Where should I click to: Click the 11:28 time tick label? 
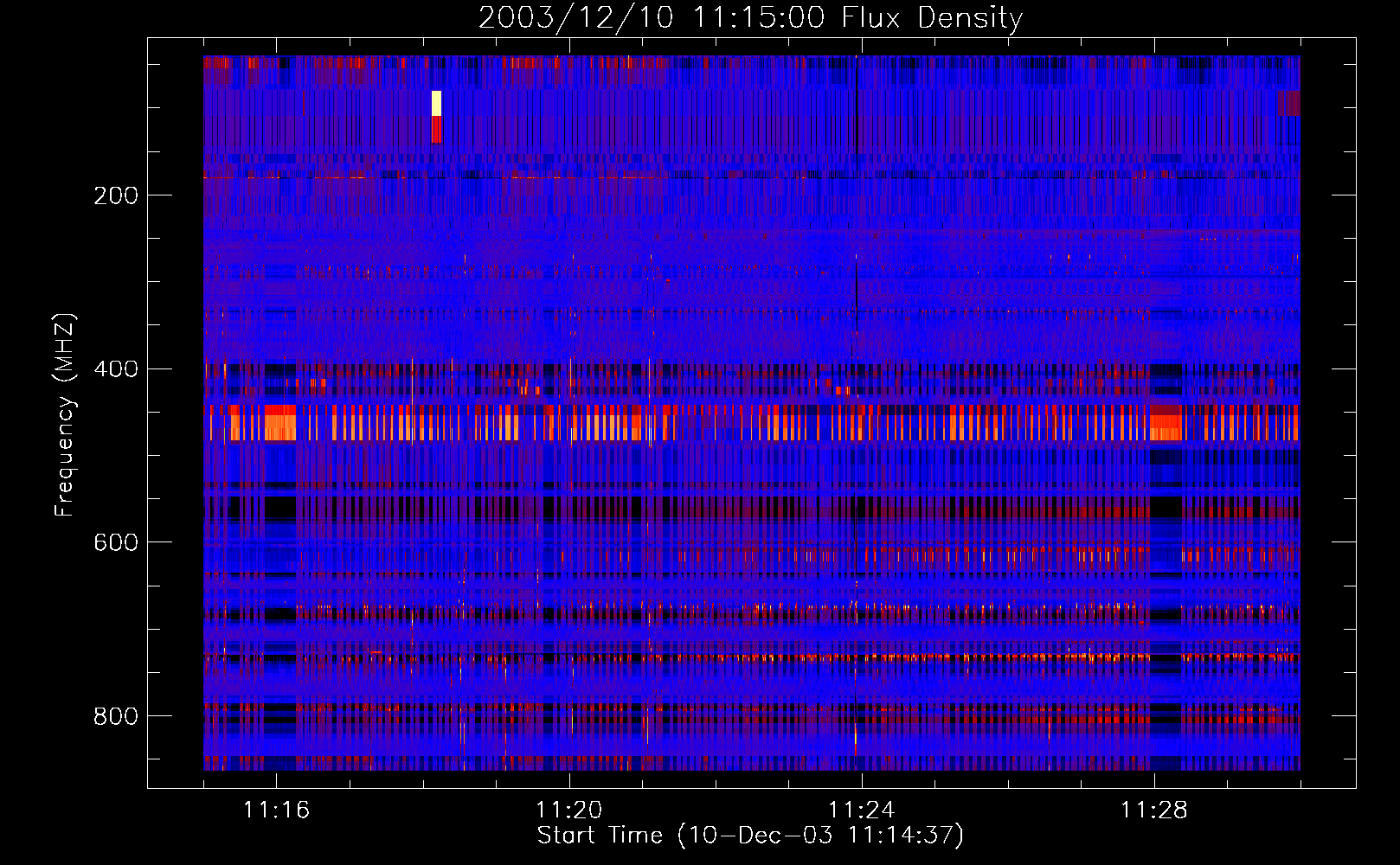tap(1153, 810)
